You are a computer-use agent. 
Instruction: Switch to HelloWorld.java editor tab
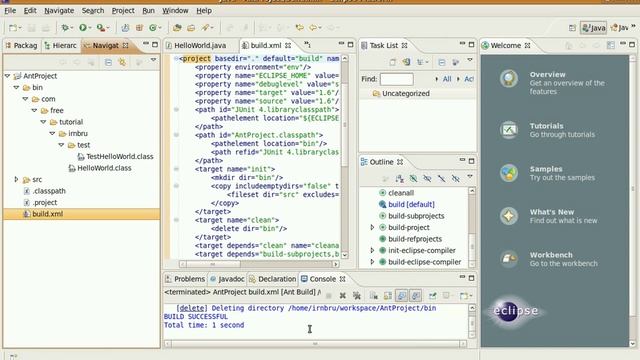[x=200, y=45]
